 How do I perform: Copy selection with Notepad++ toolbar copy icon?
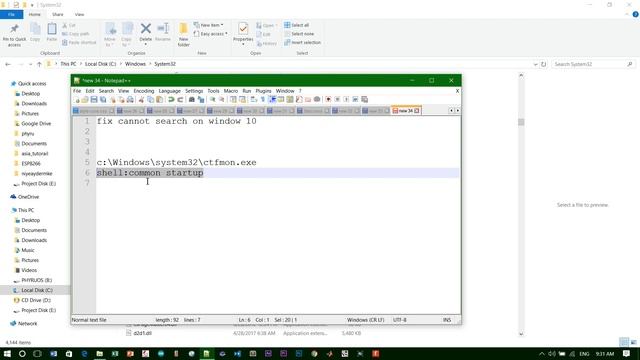[x=150, y=100]
